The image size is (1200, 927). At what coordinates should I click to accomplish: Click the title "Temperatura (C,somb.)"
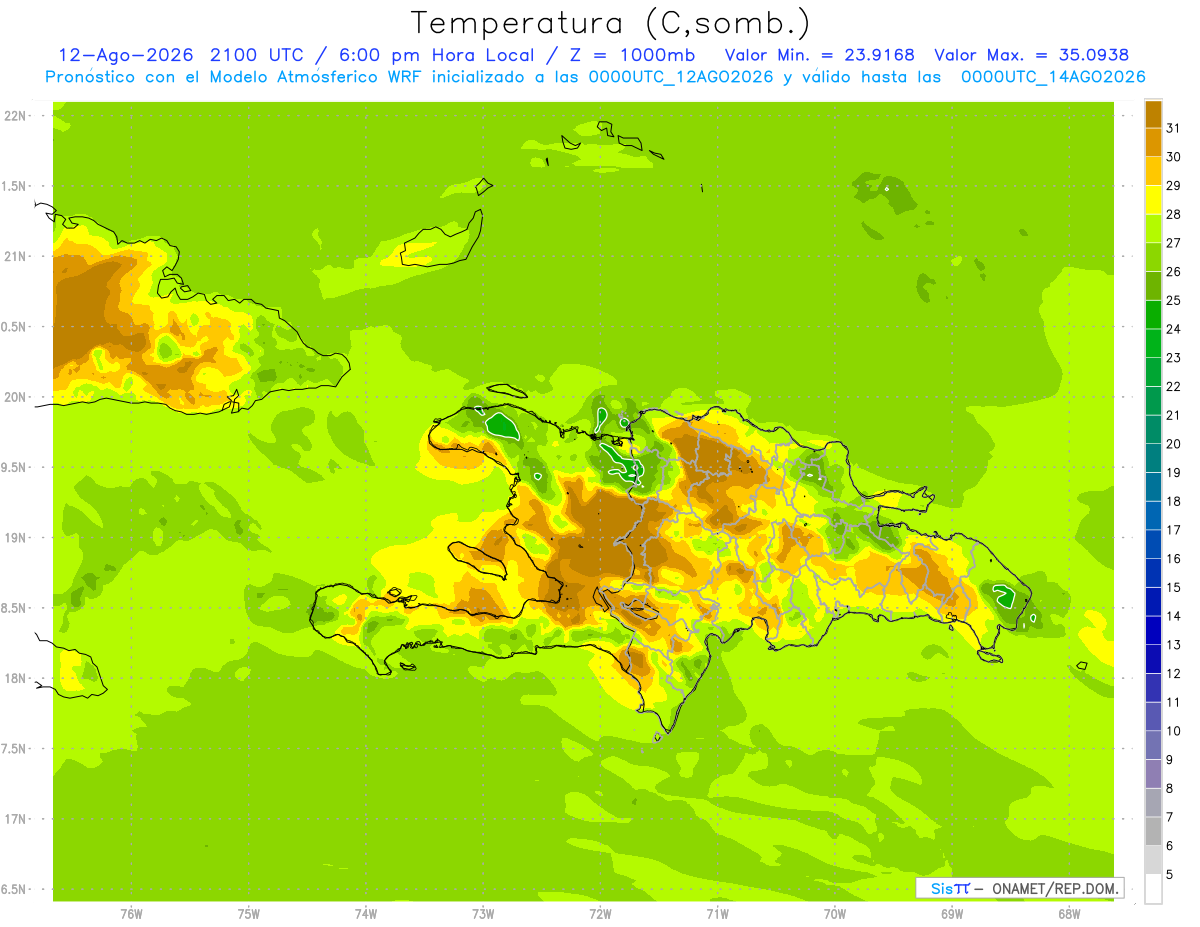610,23
